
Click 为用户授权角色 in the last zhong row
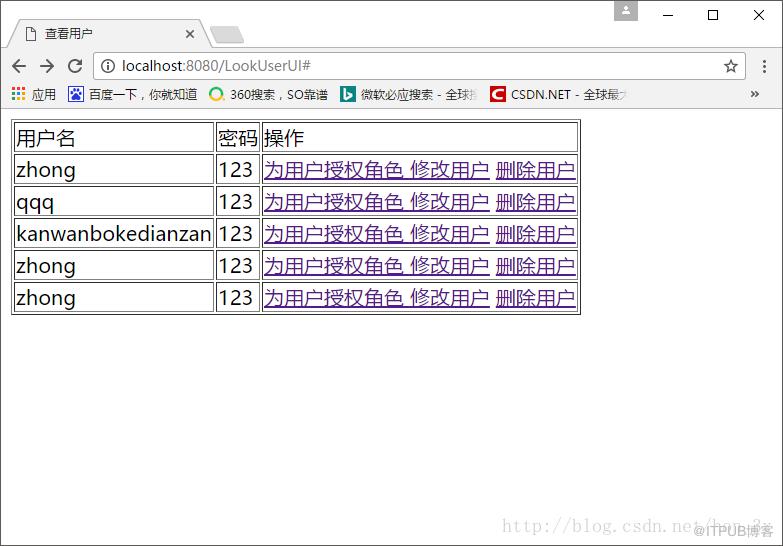(334, 298)
